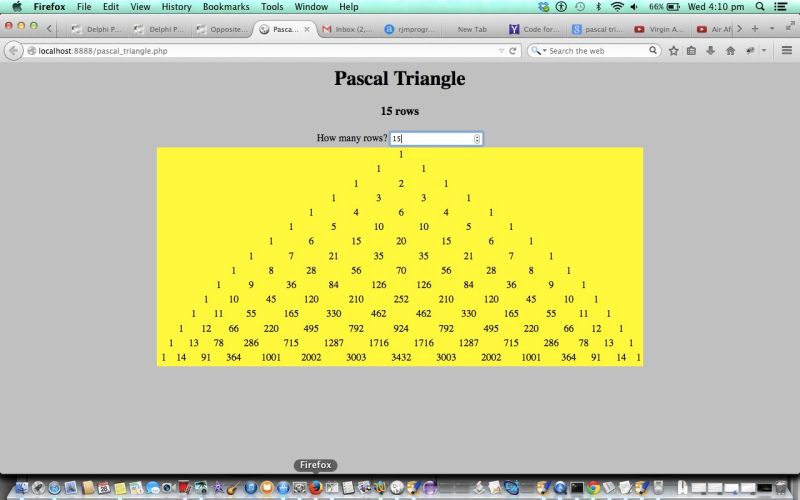Switch to the Code for tab
This screenshot has width=800, height=500.
point(535,30)
